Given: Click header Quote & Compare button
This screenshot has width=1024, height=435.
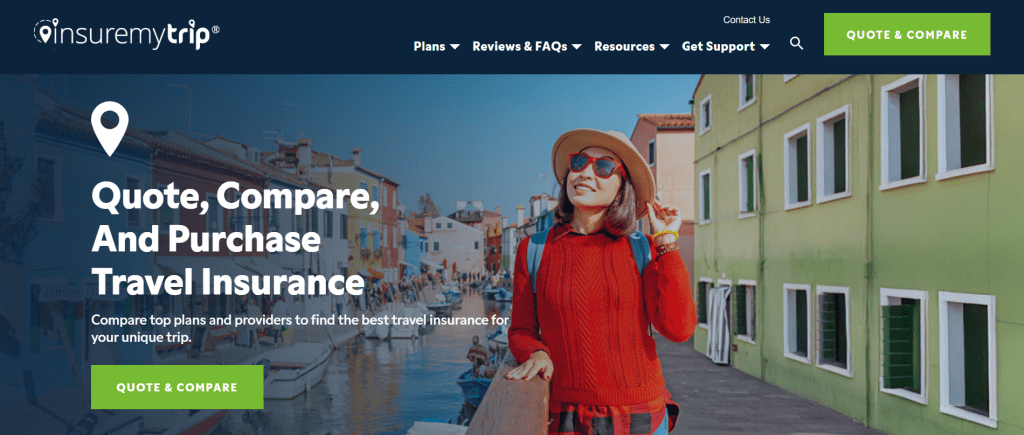Looking at the screenshot, I should coord(907,35).
